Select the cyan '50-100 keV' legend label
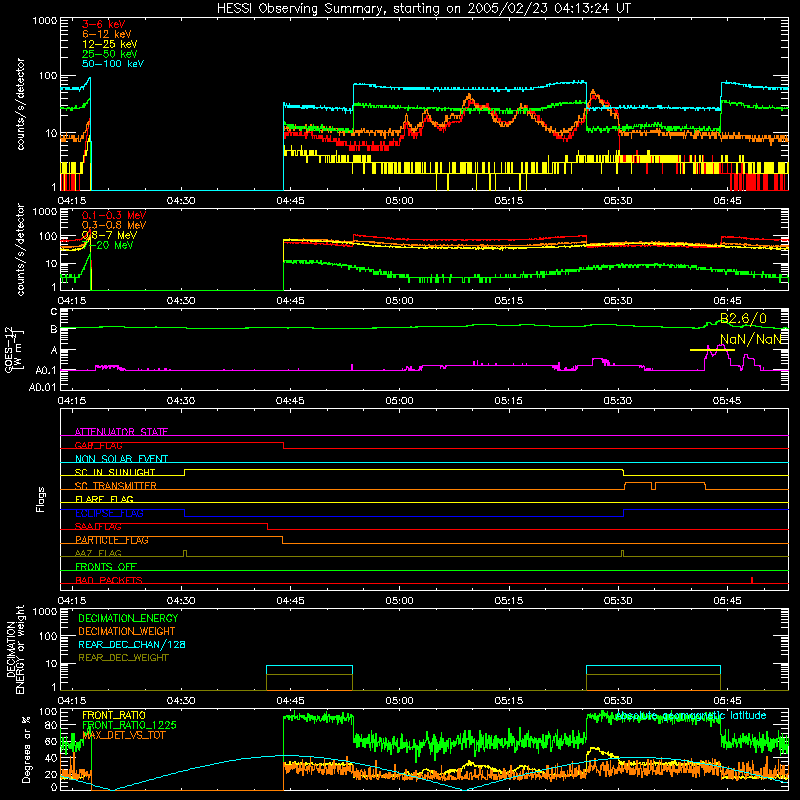 point(113,64)
